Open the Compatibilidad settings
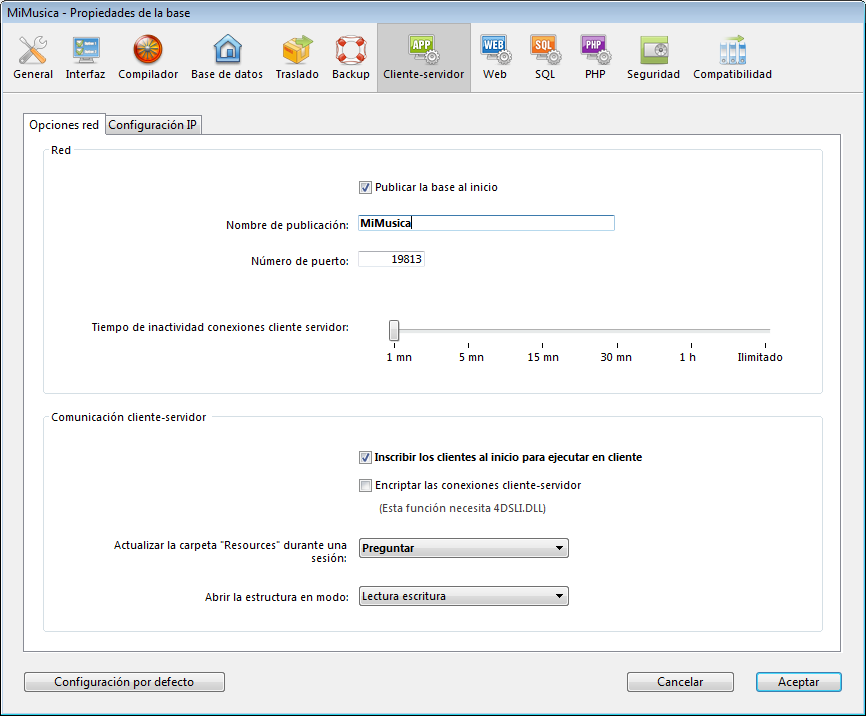 [x=732, y=57]
